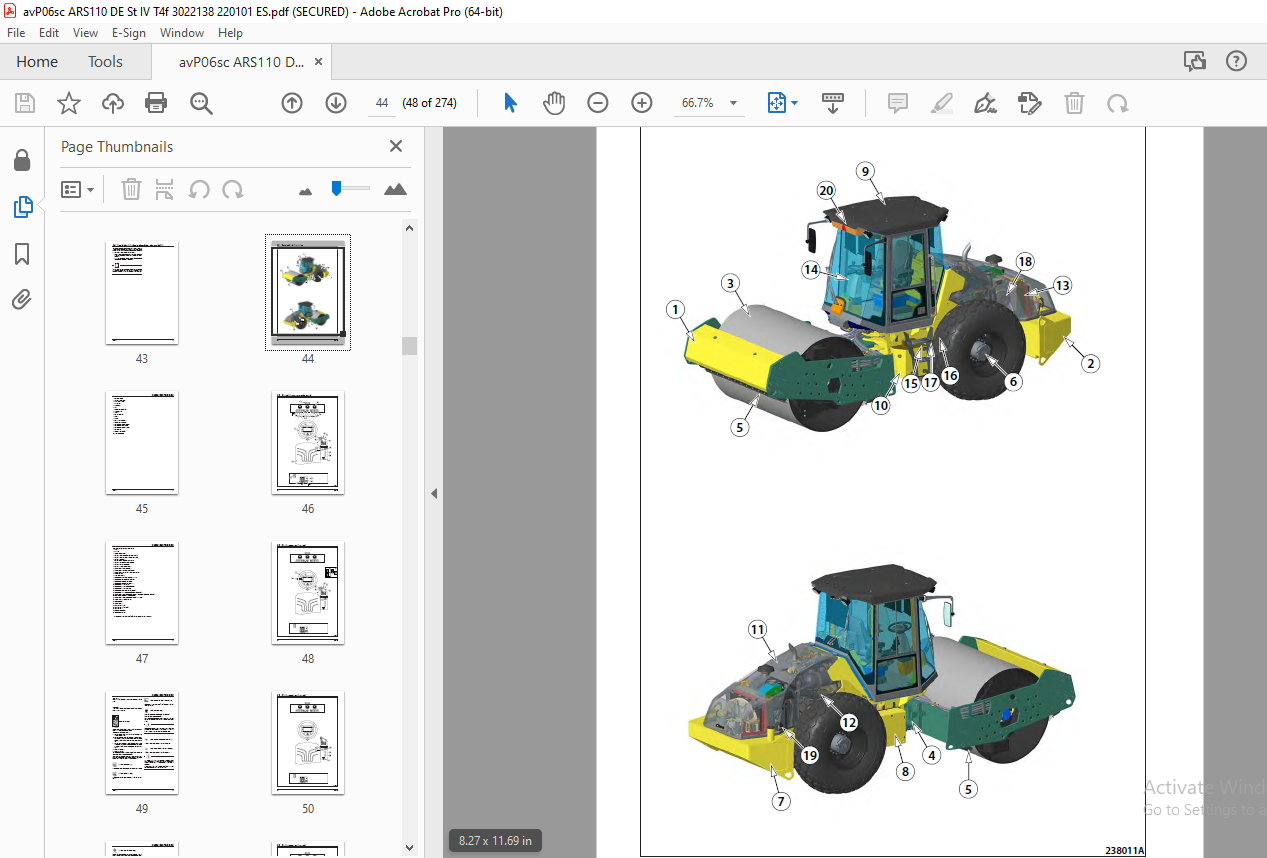Enlarge thumbnail size large mountain icon
This screenshot has height=858, width=1267.
tap(395, 188)
